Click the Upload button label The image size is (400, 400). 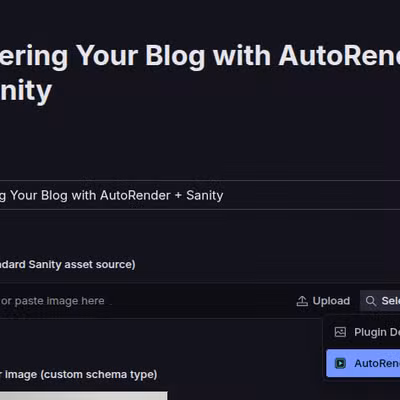point(331,301)
